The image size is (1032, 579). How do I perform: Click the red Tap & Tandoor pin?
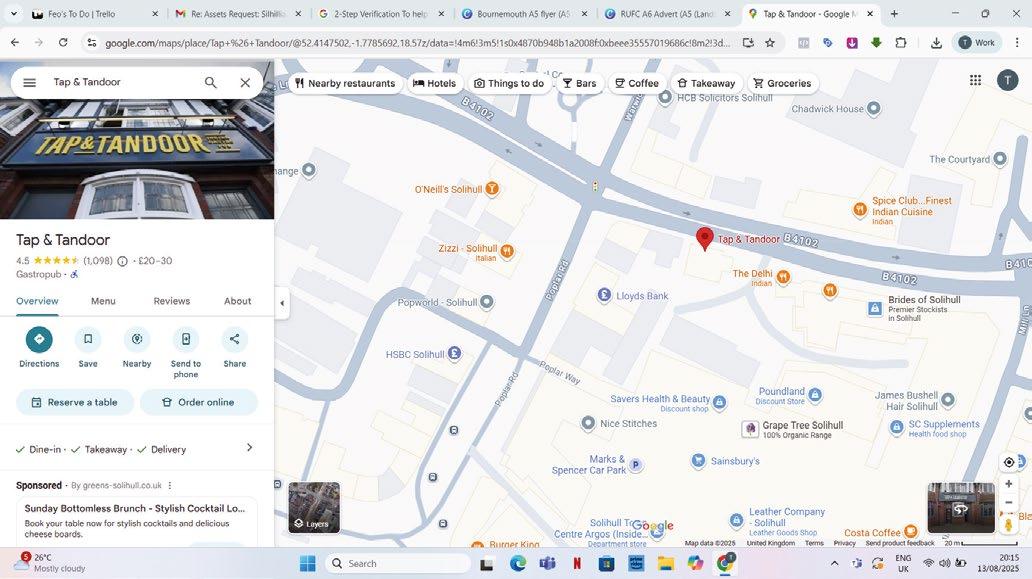click(x=704, y=239)
